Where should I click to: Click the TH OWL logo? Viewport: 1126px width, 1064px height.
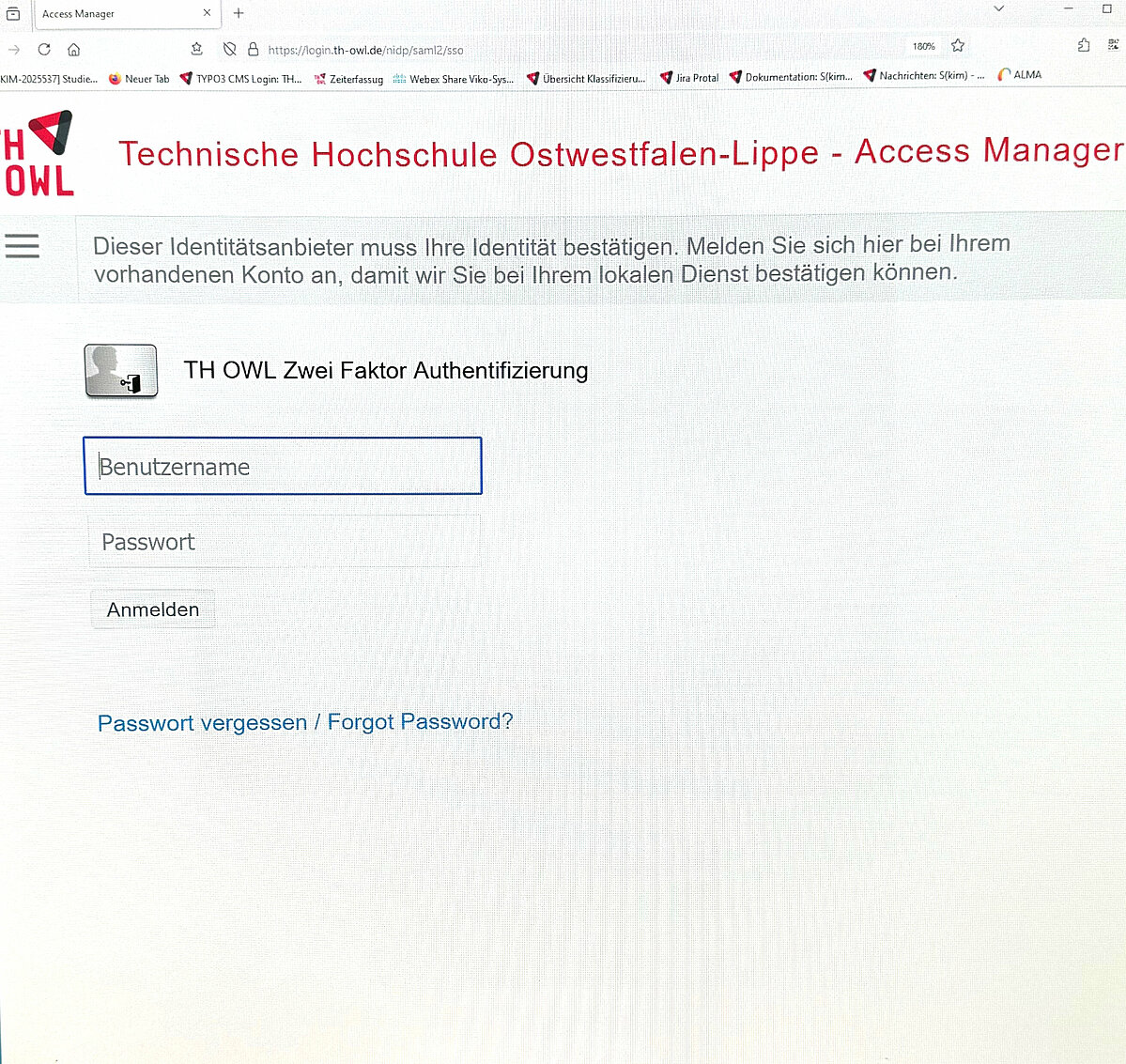[38, 153]
